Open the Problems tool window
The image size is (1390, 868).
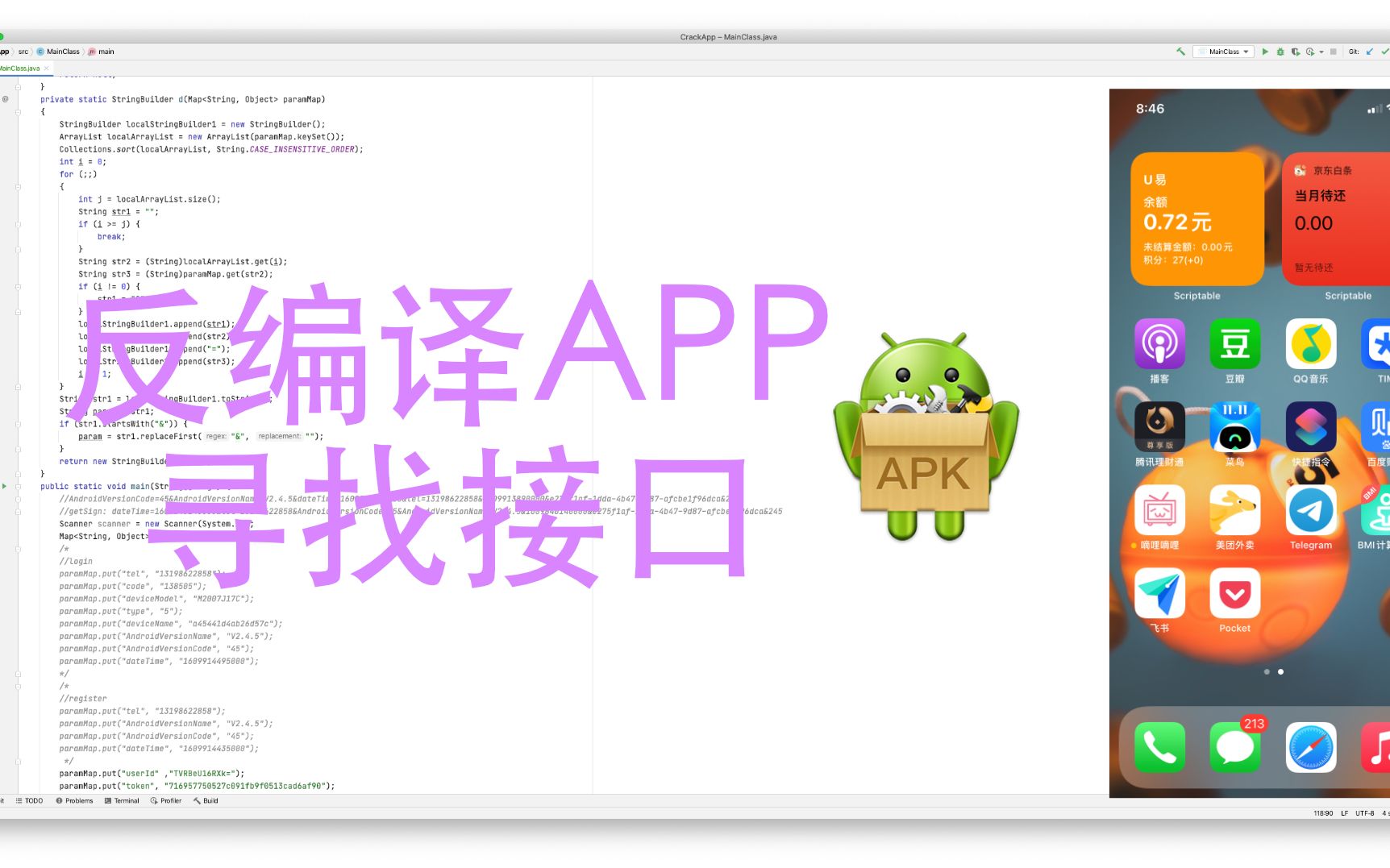[x=78, y=800]
